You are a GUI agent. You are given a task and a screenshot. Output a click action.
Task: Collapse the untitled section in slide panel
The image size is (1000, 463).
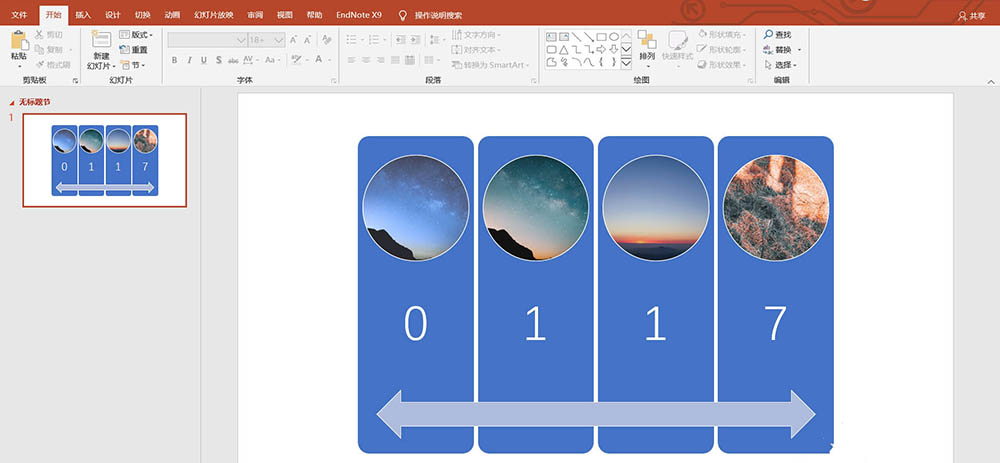11,102
